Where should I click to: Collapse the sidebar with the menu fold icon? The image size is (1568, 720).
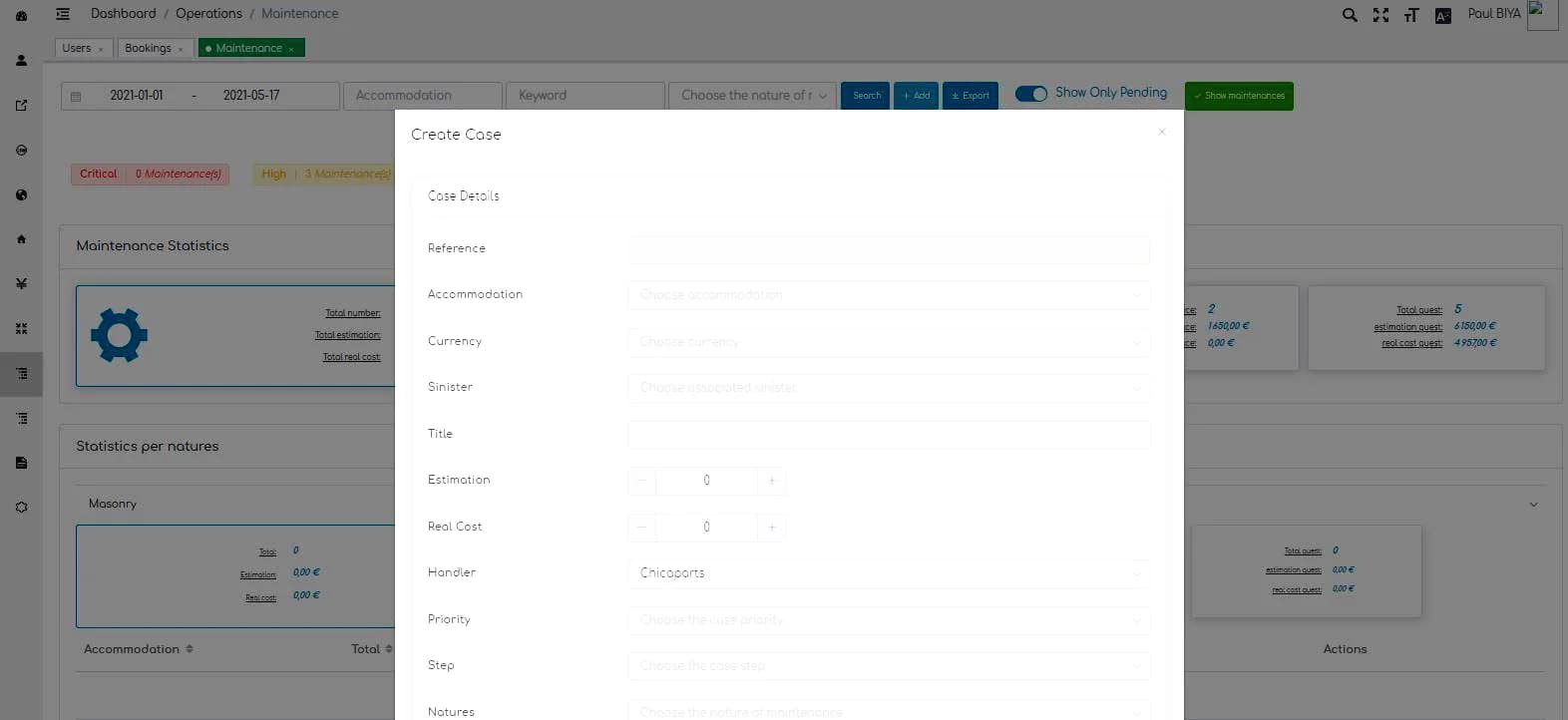click(63, 14)
